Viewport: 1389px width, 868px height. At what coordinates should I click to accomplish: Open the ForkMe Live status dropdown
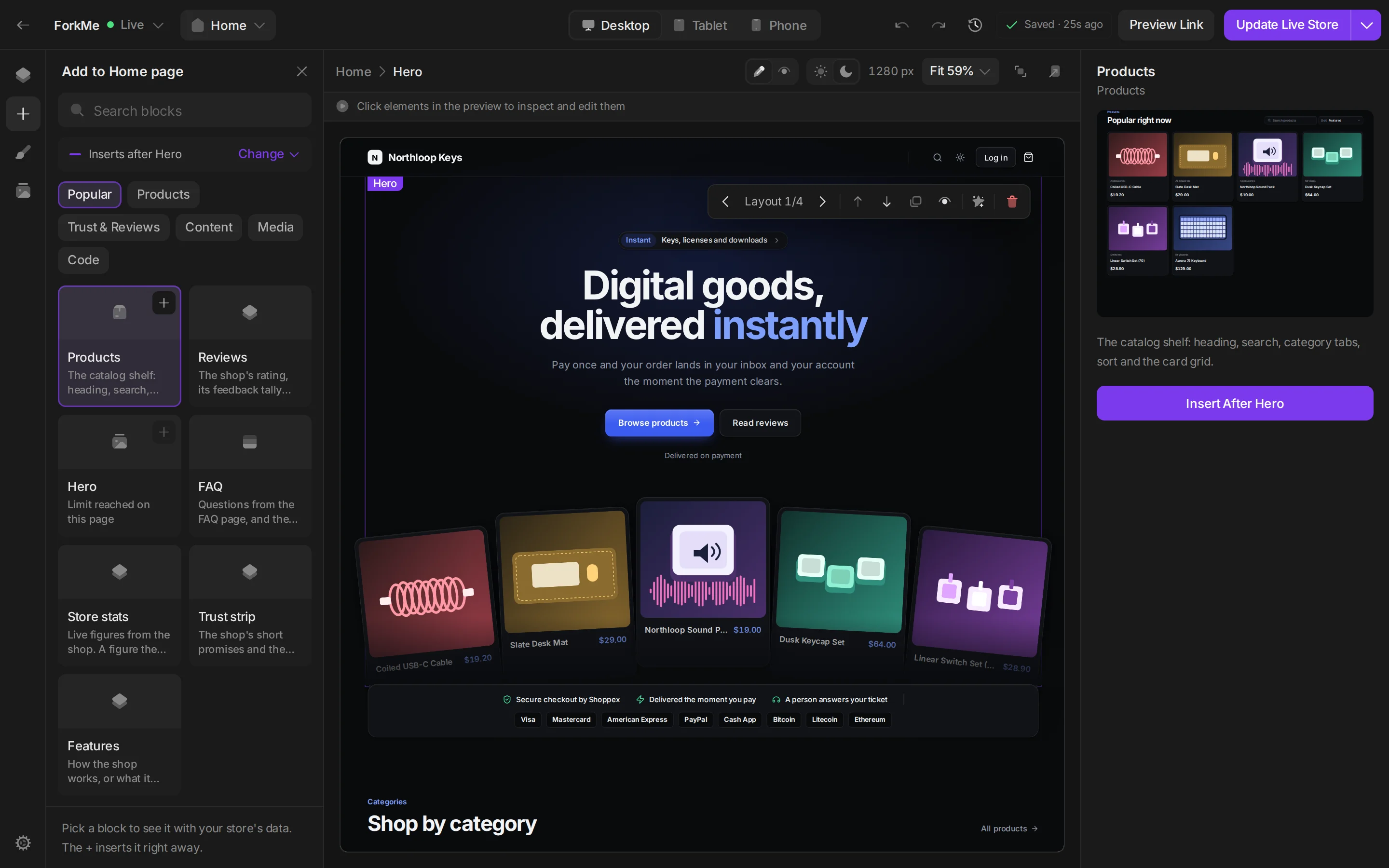coord(109,25)
